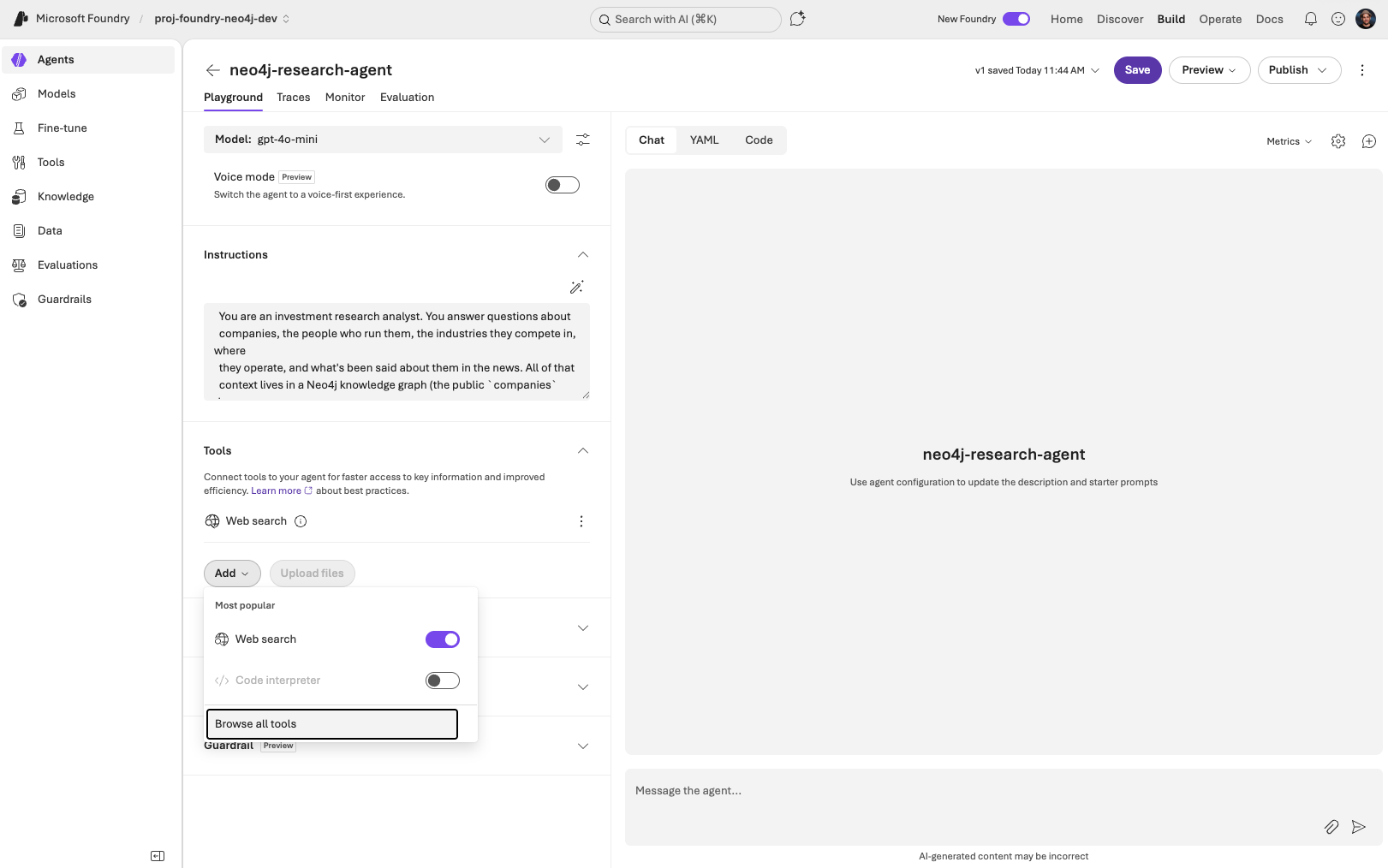Viewport: 1388px width, 868px height.
Task: Switch to the Traces tab
Action: 294,98
